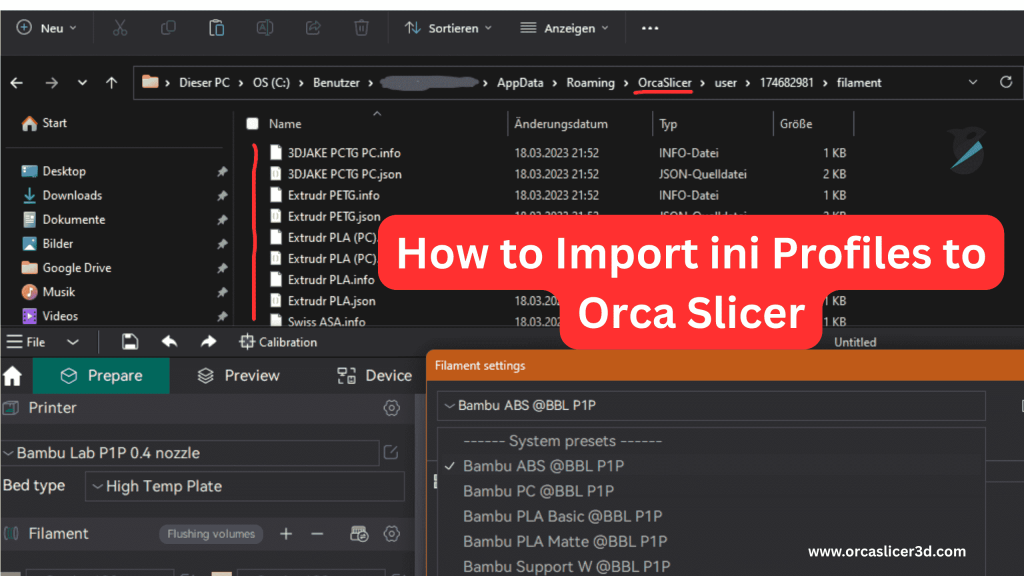The width and height of the screenshot is (1024, 576).
Task: Click the Flushing volumes button
Action: click(x=210, y=533)
